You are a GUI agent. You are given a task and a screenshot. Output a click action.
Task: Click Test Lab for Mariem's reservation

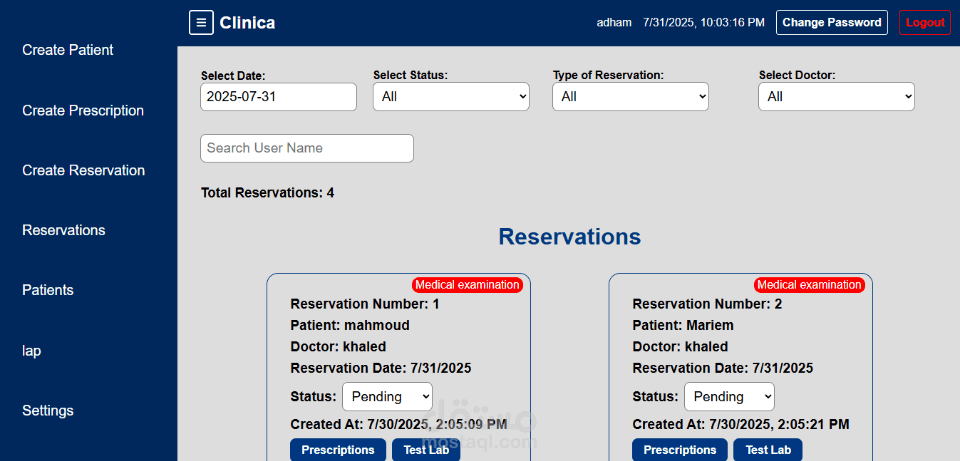[x=768, y=450]
